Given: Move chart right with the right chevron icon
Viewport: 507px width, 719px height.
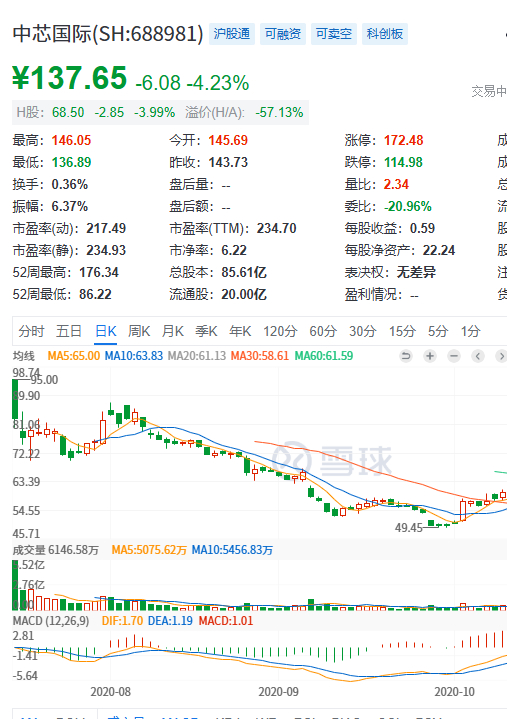Looking at the screenshot, I should tap(501, 356).
